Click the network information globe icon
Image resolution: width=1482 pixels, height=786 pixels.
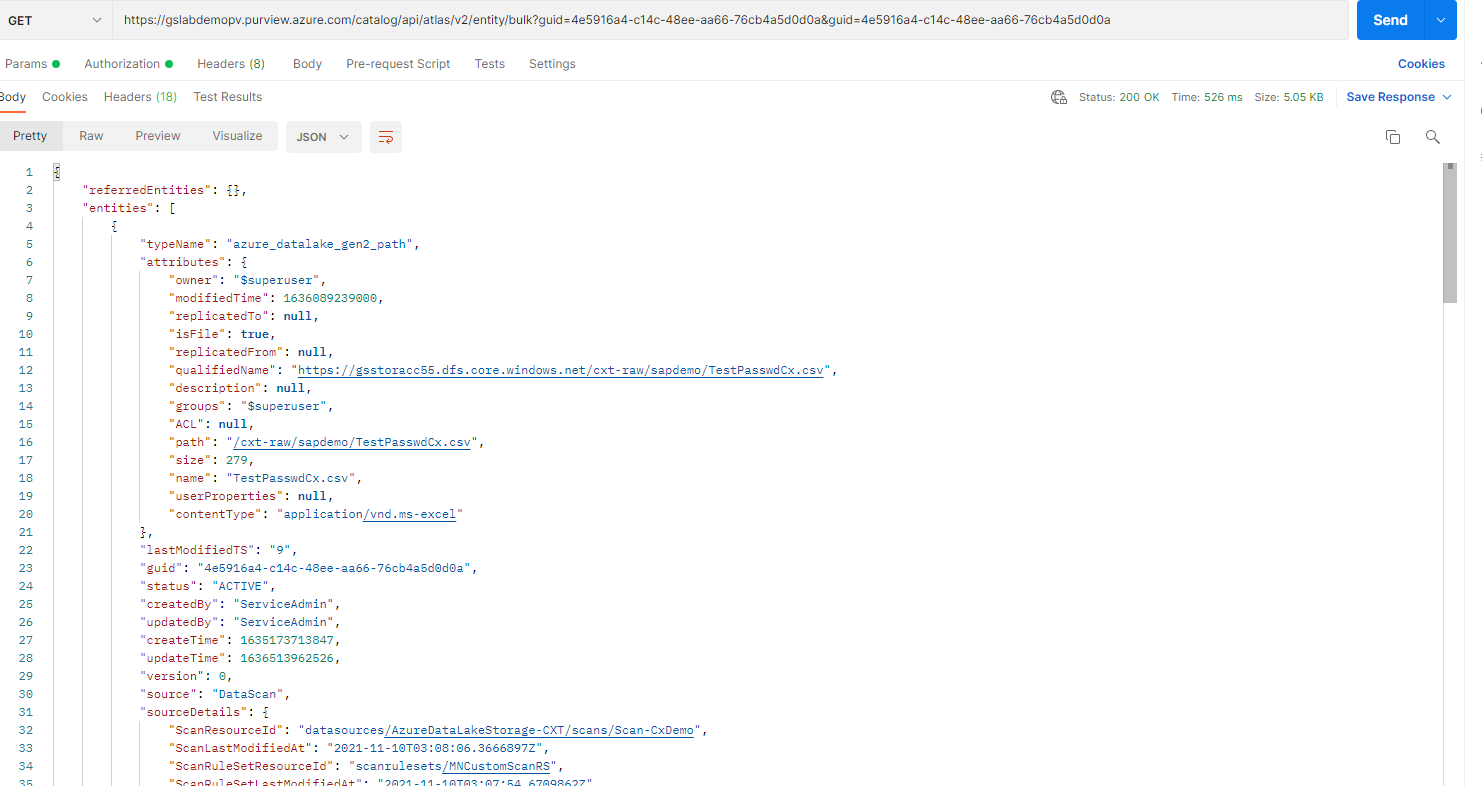1058,97
